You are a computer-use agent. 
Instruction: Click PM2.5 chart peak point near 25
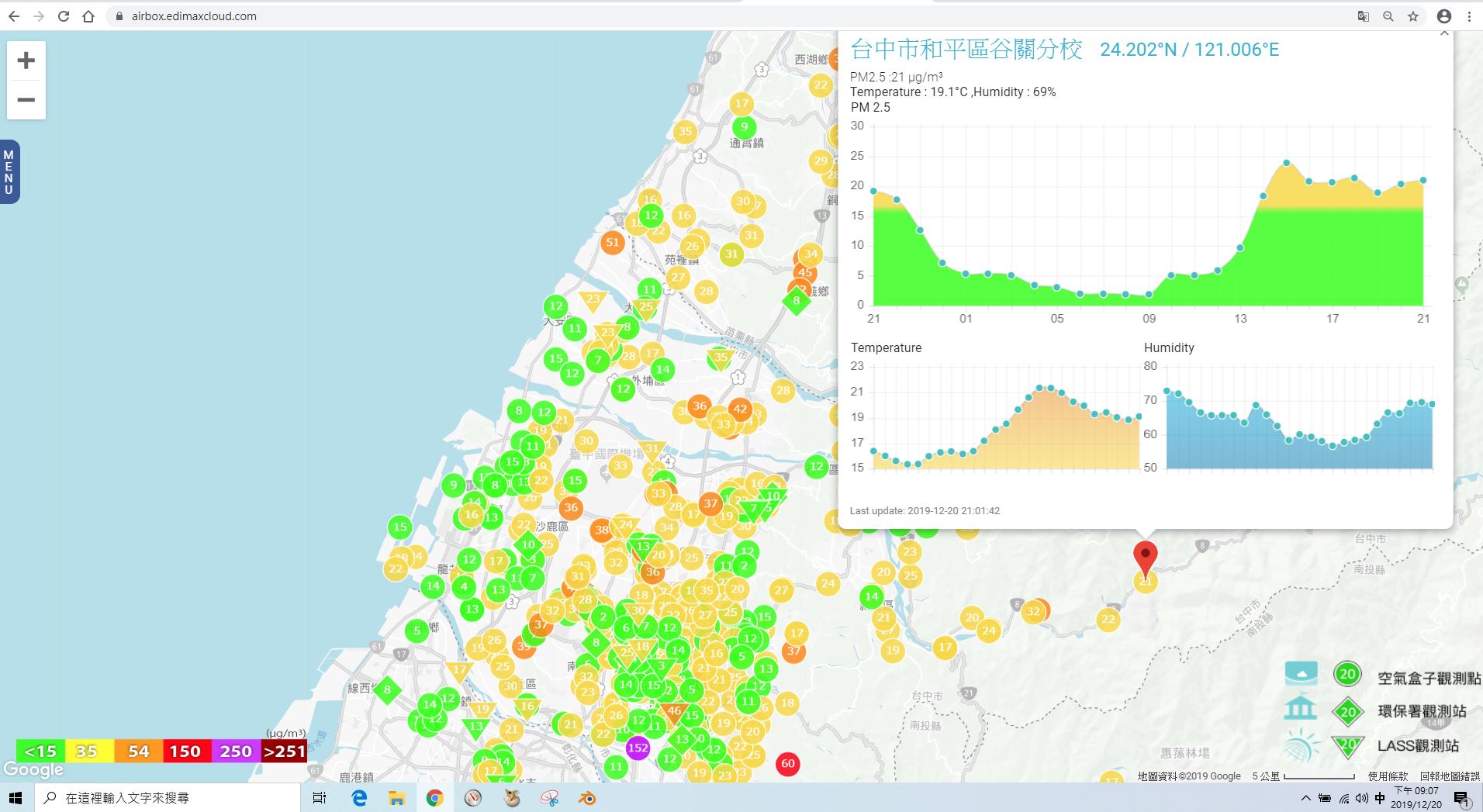1286,163
